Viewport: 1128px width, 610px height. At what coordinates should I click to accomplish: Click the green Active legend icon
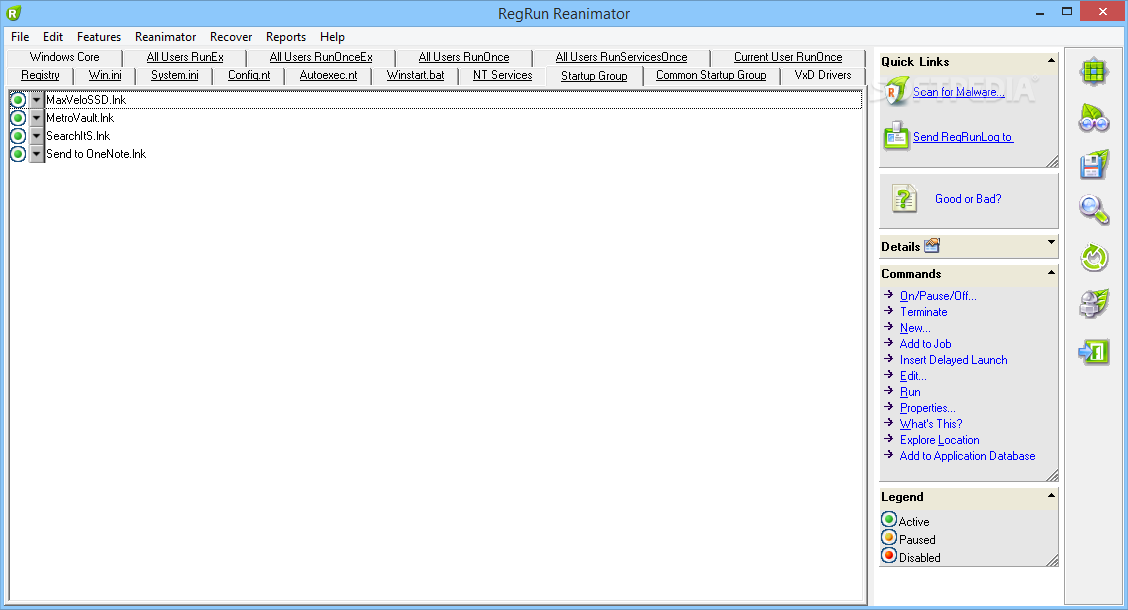pyautogui.click(x=889, y=519)
